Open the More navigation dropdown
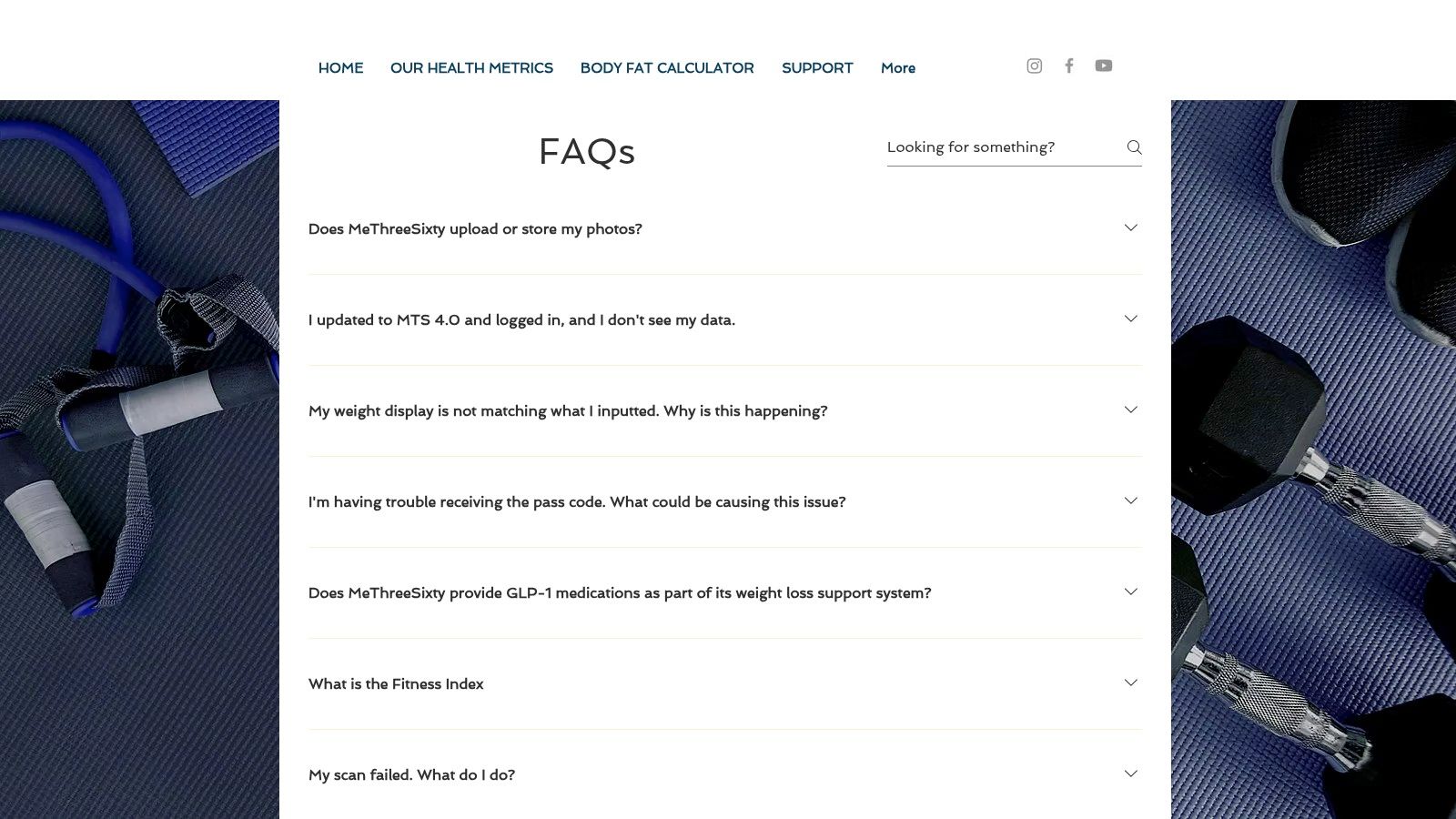Image resolution: width=1456 pixels, height=819 pixels. point(898,68)
